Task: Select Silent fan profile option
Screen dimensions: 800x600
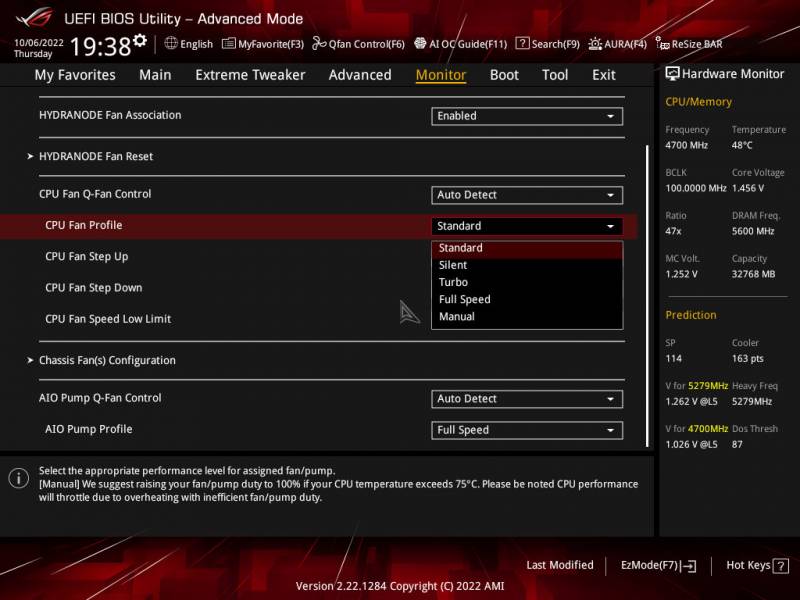Action: [527, 265]
